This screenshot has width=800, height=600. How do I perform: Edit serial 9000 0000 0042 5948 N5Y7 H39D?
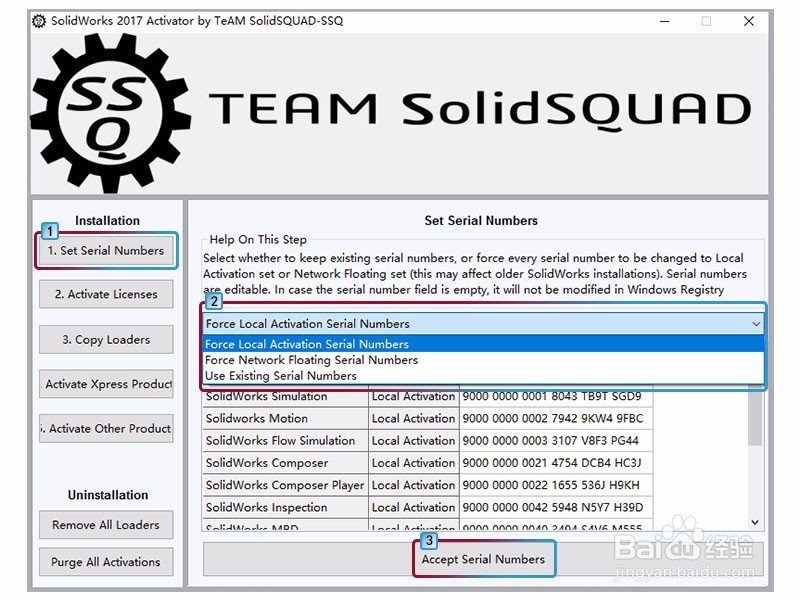click(556, 507)
